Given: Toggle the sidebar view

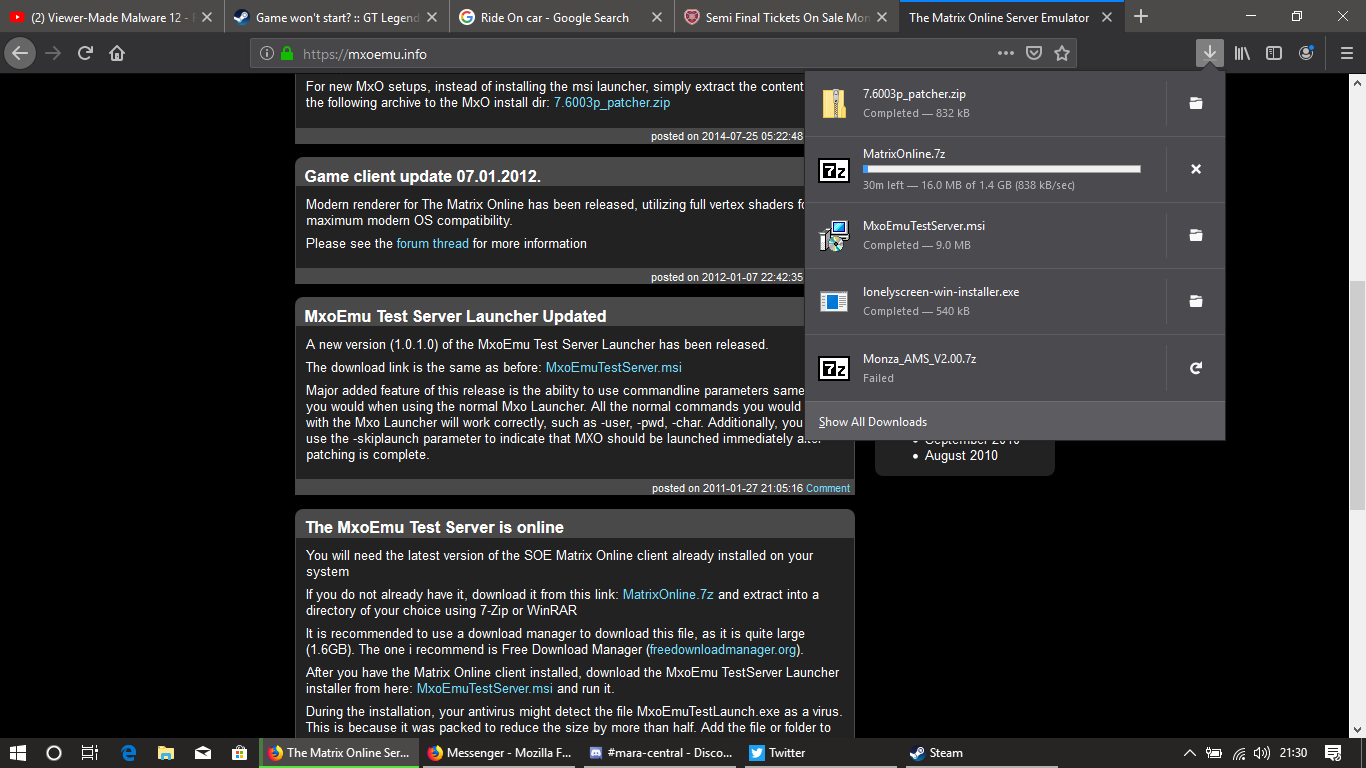Looking at the screenshot, I should point(1274,54).
